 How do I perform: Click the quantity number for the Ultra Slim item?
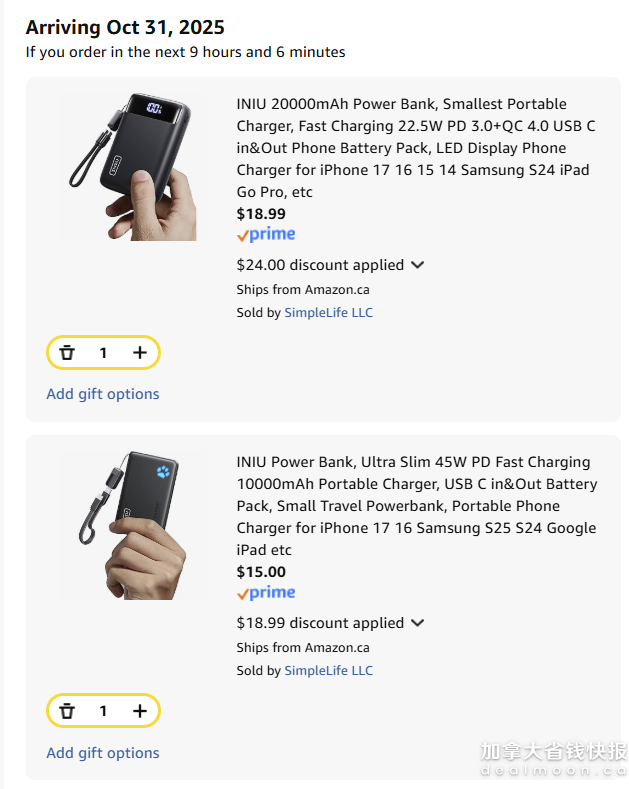coord(103,711)
